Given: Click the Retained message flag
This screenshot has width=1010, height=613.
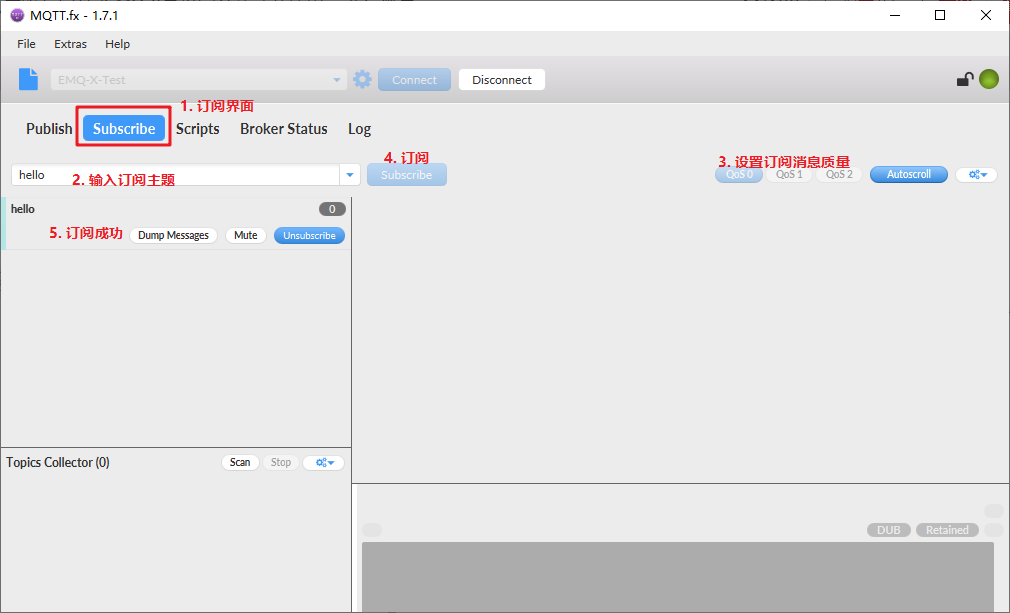Looking at the screenshot, I should click(x=947, y=530).
